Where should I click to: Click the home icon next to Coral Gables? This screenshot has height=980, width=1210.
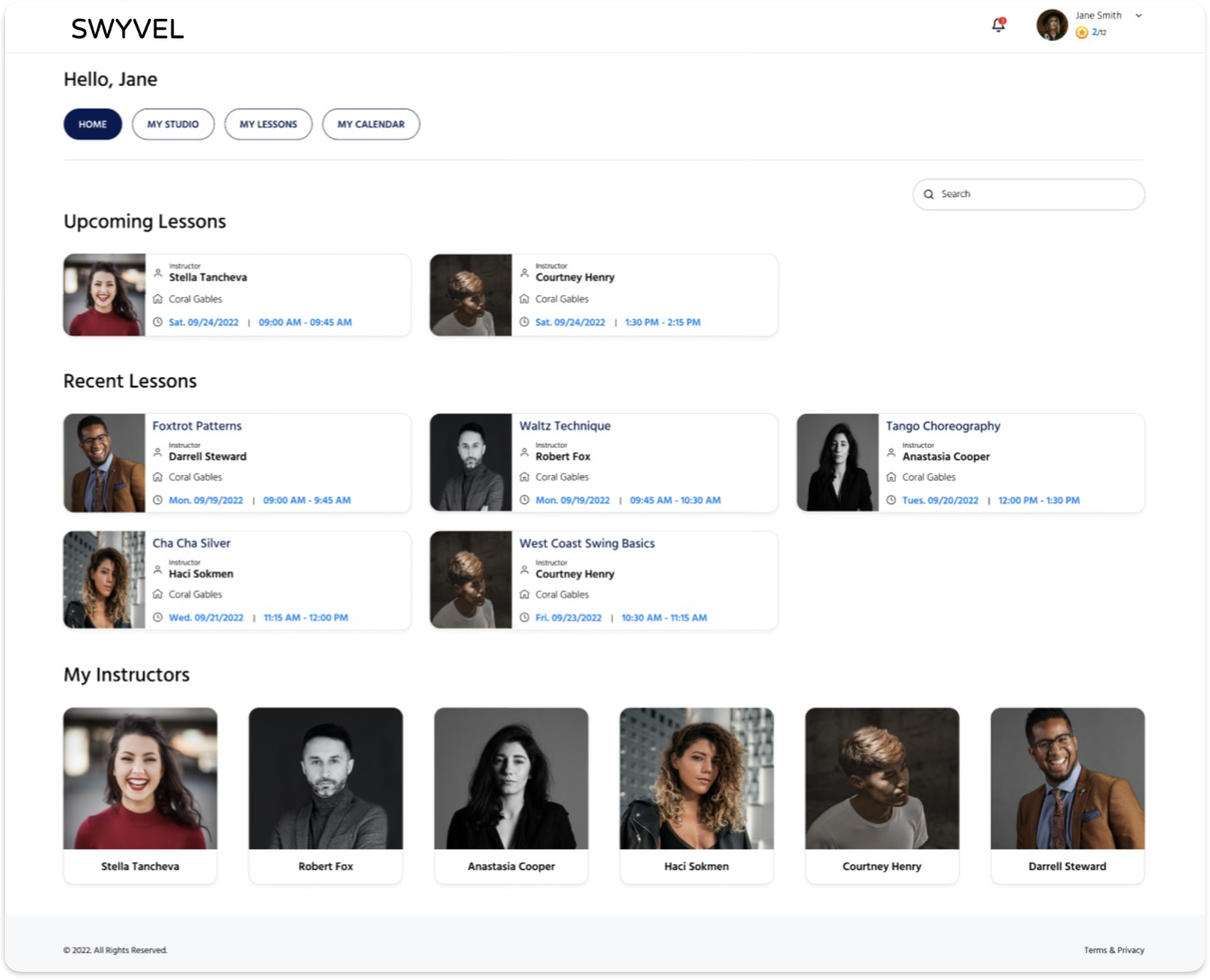pyautogui.click(x=159, y=299)
